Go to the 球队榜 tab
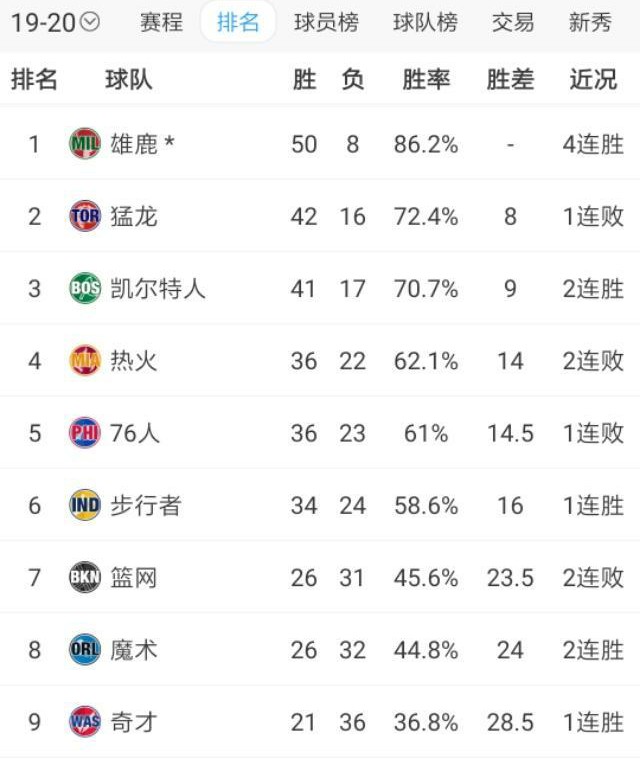This screenshot has width=640, height=759. tap(425, 22)
